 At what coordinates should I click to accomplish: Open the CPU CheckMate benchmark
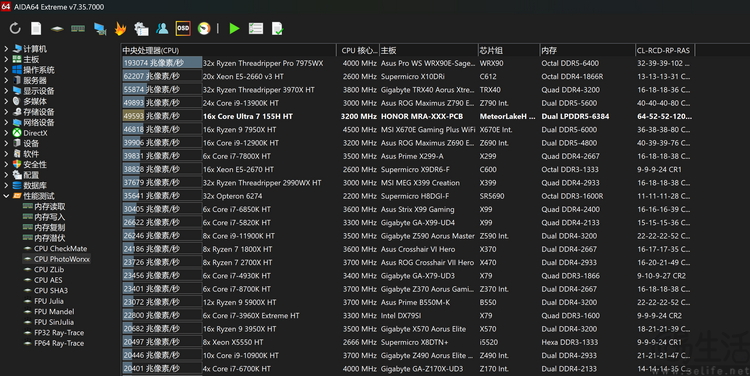click(x=55, y=249)
